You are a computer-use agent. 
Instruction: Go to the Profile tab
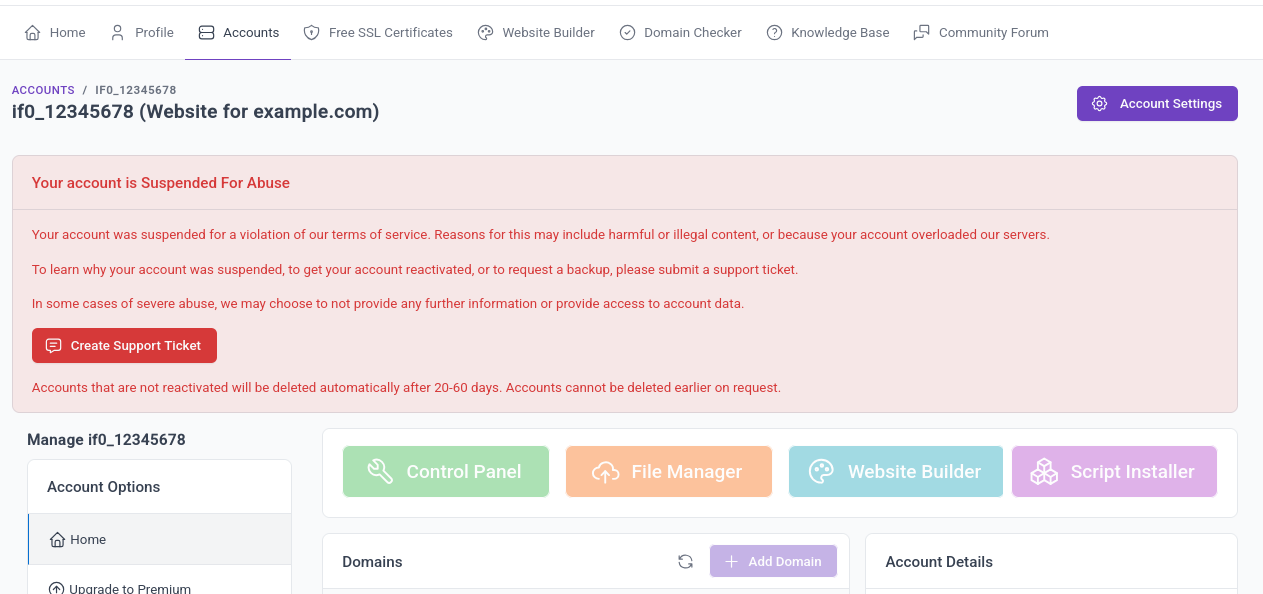pos(142,33)
